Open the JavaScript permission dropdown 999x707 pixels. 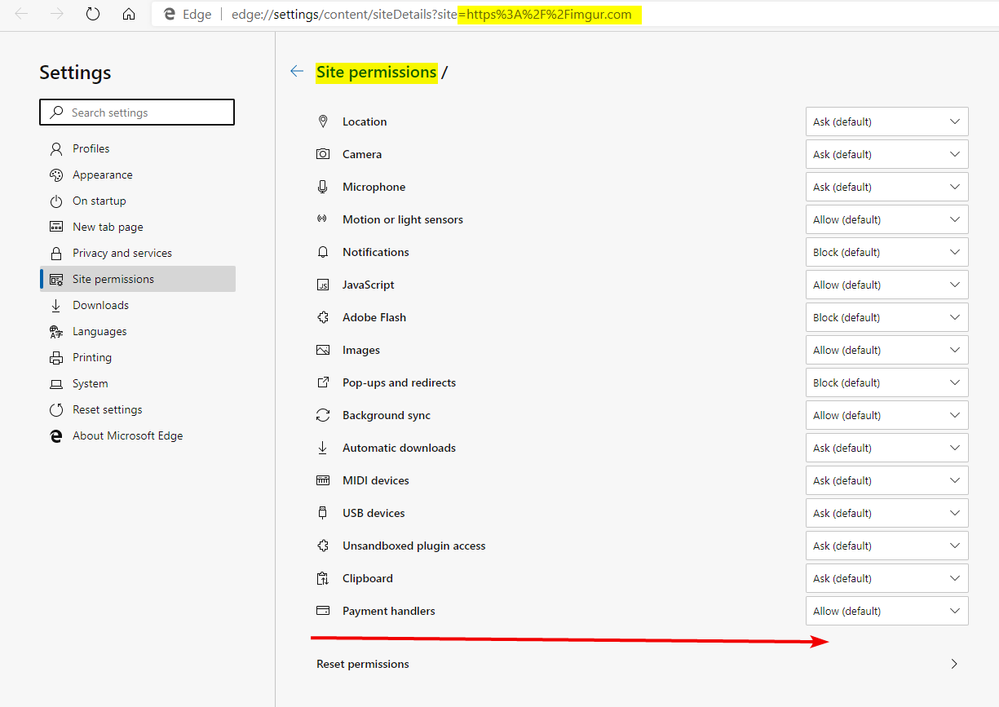click(x=887, y=285)
